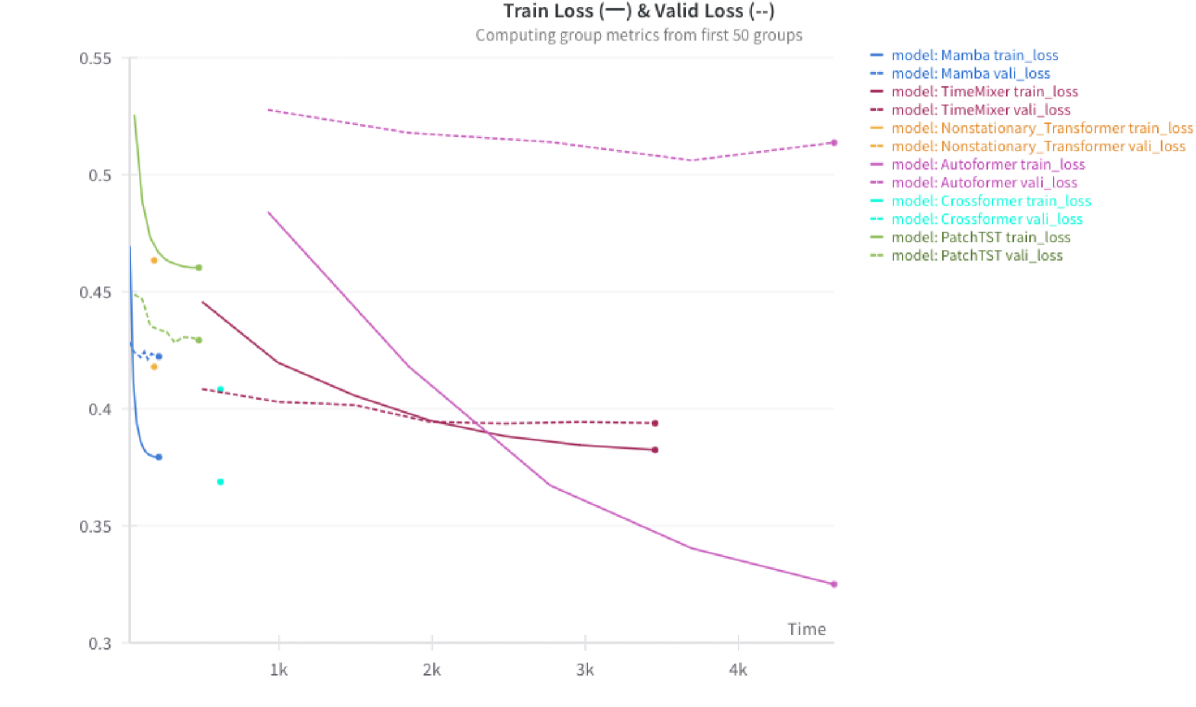Select the Mamba solid blue line endpoint

(x=158, y=457)
